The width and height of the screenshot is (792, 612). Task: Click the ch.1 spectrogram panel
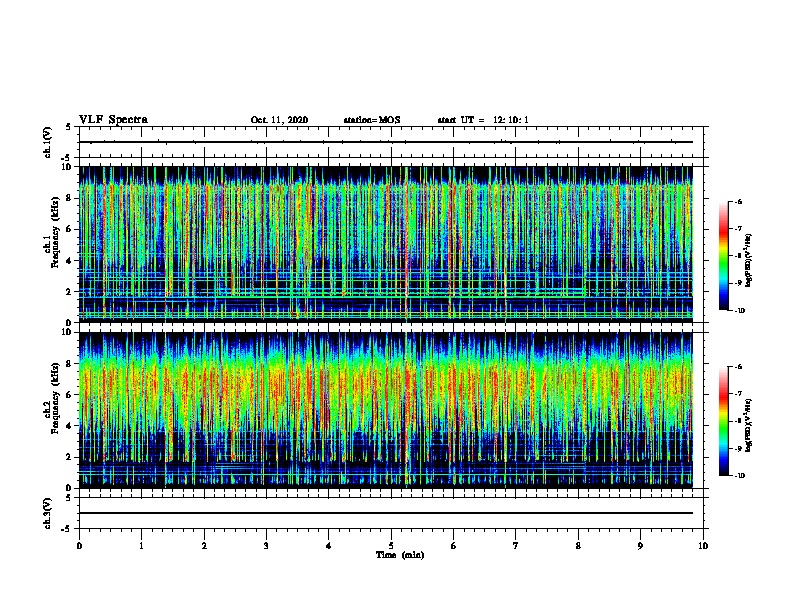(386, 244)
